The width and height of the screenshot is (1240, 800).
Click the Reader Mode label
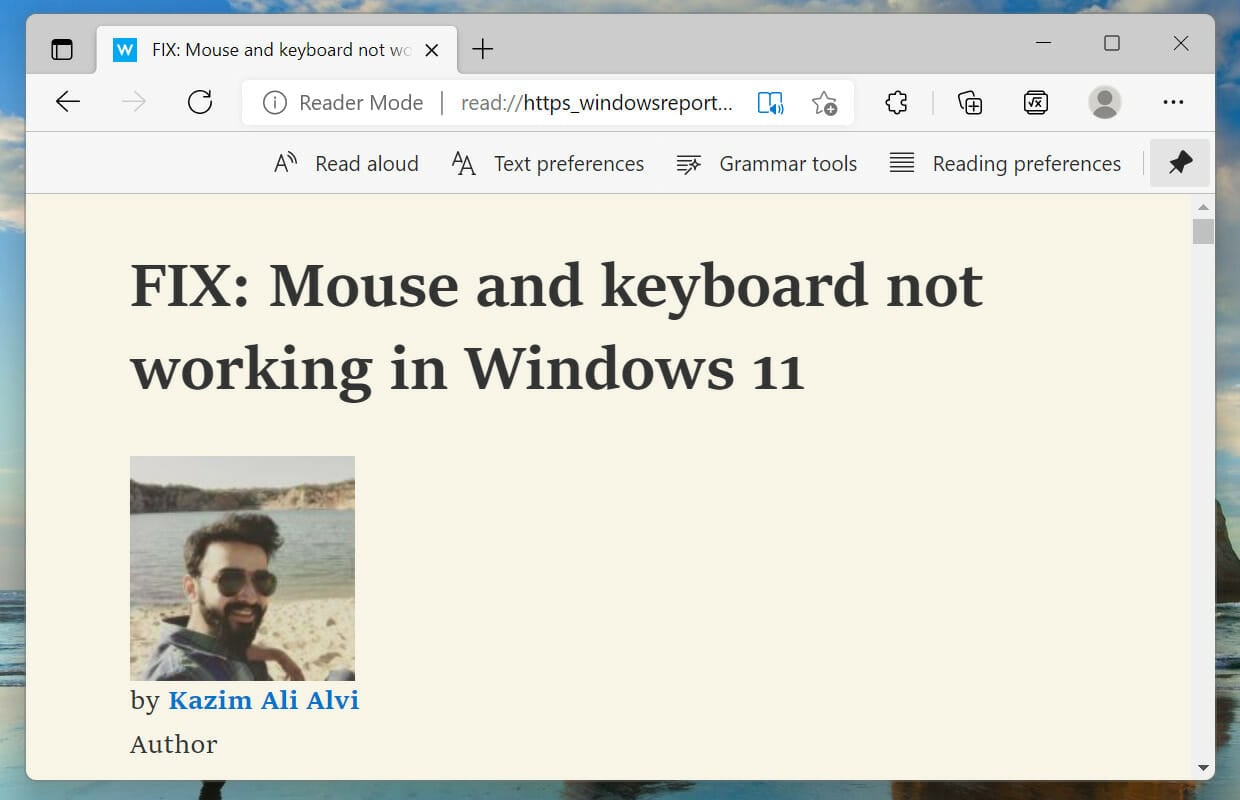tap(361, 102)
